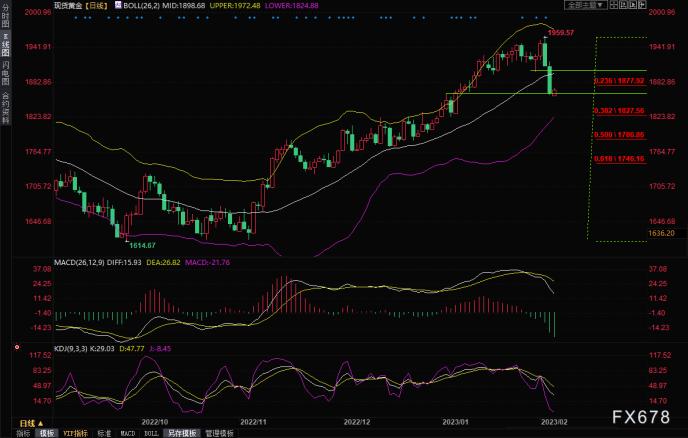Click the 1614.67 low price label
Viewport: 688px width, 438px height.
[x=142, y=245]
